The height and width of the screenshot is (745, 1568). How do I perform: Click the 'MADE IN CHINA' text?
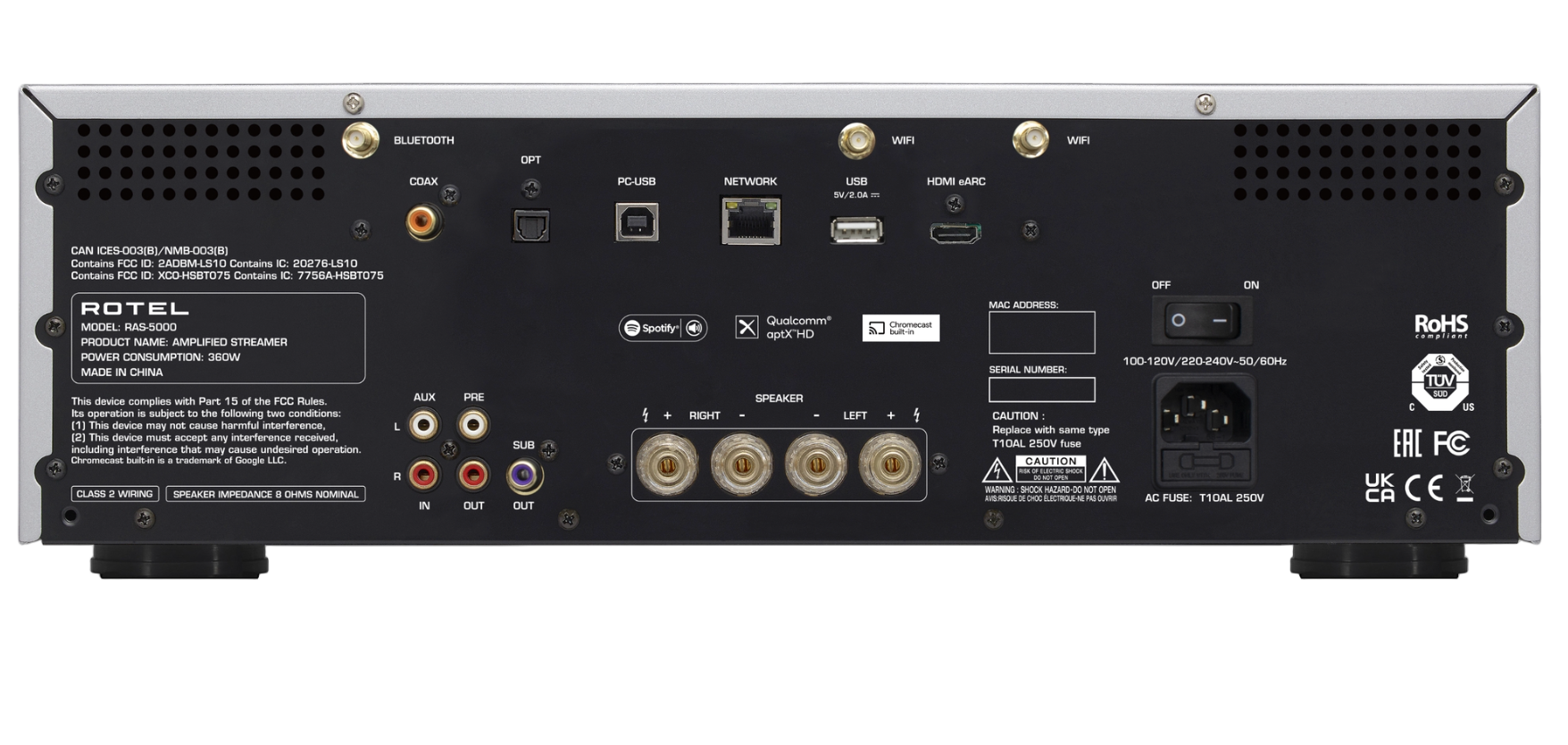tap(121, 372)
